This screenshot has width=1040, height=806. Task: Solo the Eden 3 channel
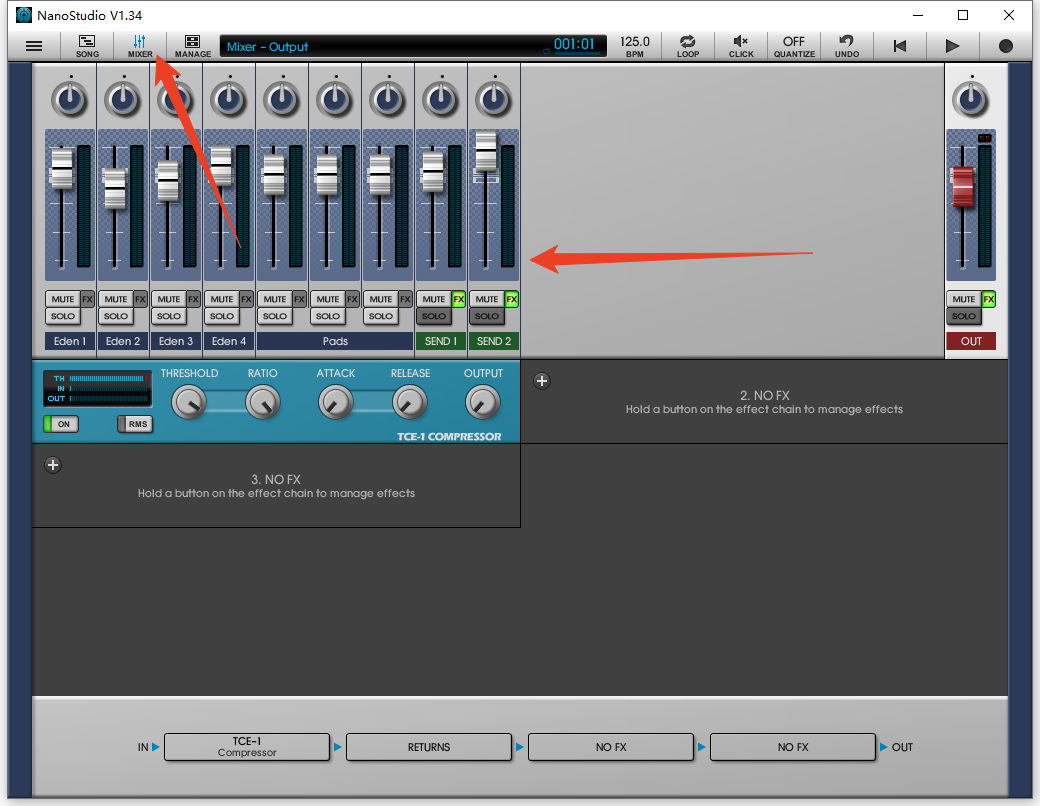169,316
